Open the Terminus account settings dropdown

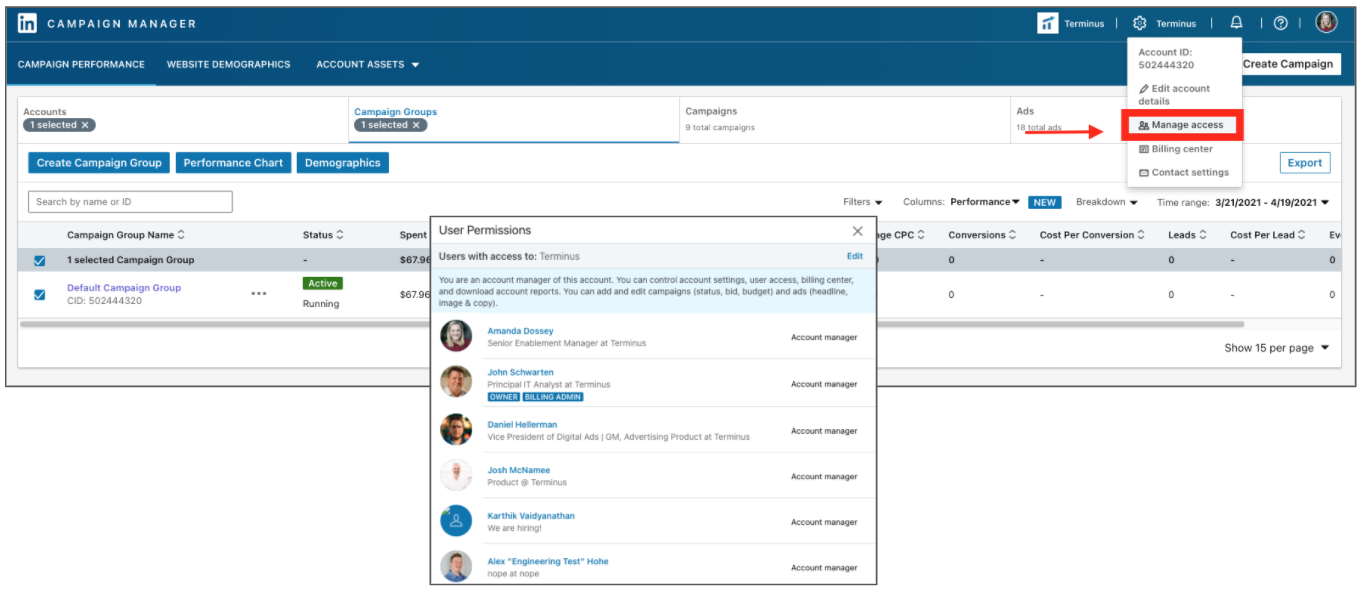[1176, 23]
